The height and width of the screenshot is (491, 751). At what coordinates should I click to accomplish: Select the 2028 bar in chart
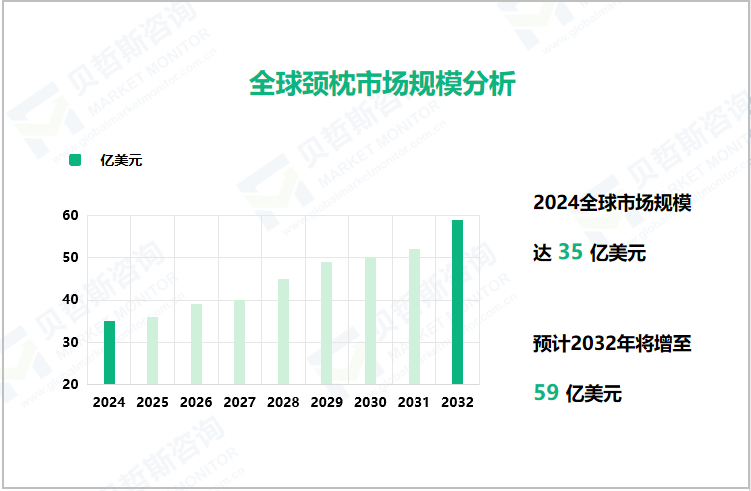284,331
